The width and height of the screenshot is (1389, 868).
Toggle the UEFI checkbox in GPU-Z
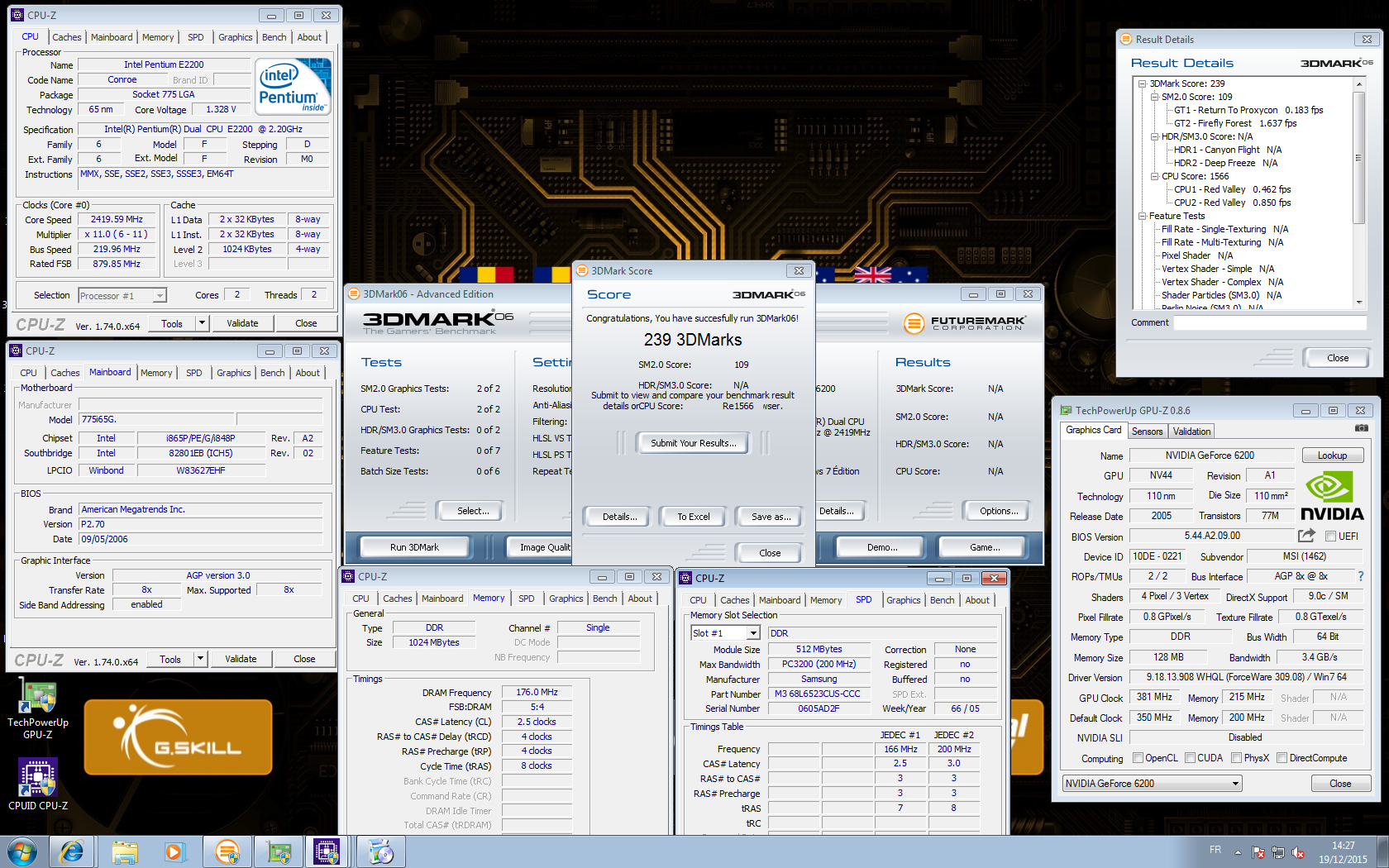(1331, 536)
